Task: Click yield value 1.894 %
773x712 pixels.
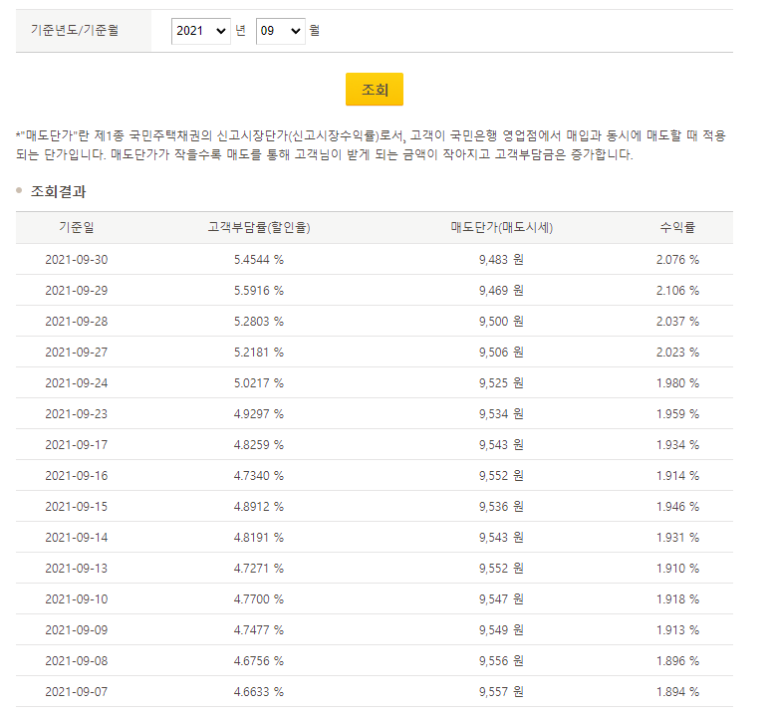Action: (x=677, y=692)
